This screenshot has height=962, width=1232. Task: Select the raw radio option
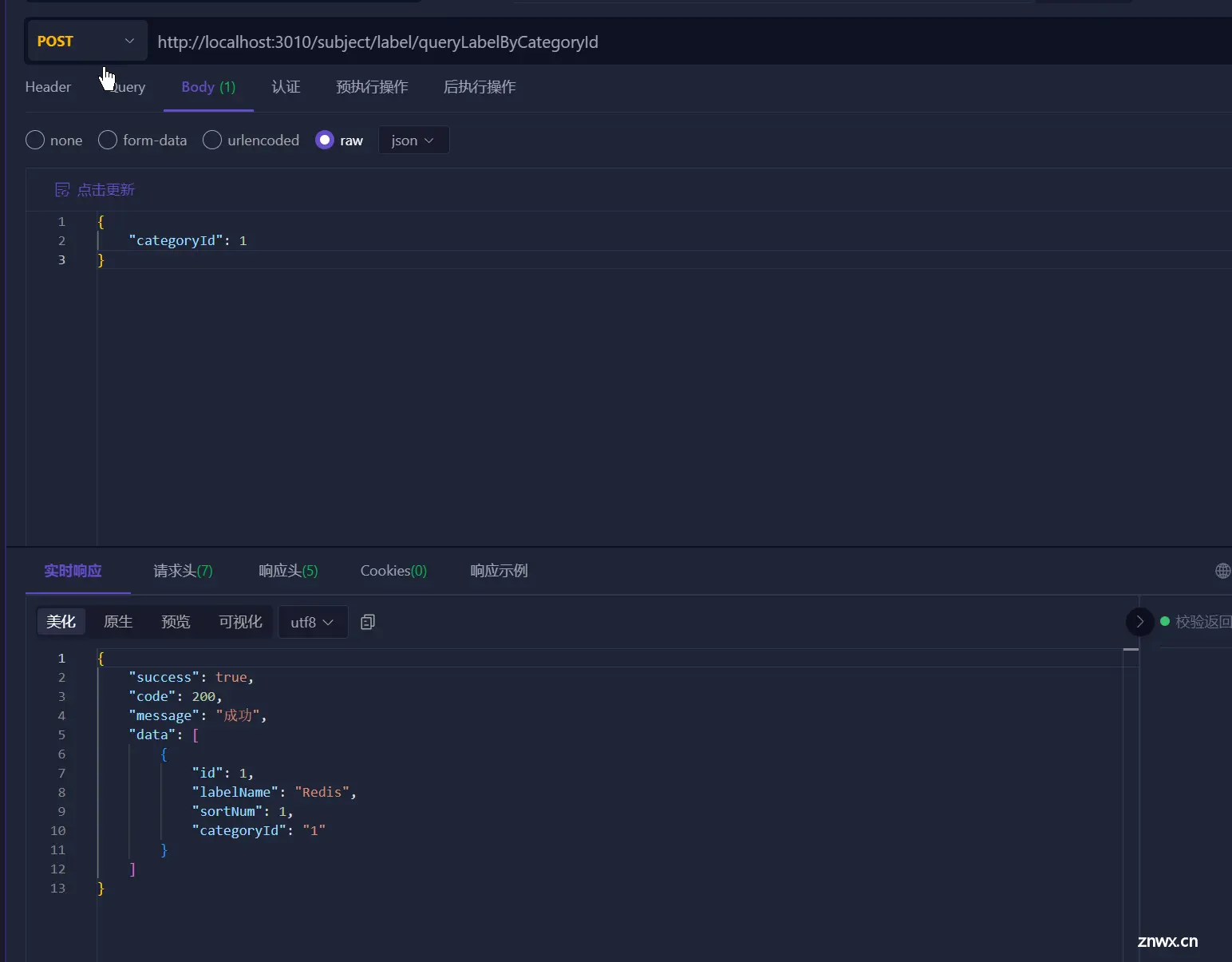click(325, 140)
